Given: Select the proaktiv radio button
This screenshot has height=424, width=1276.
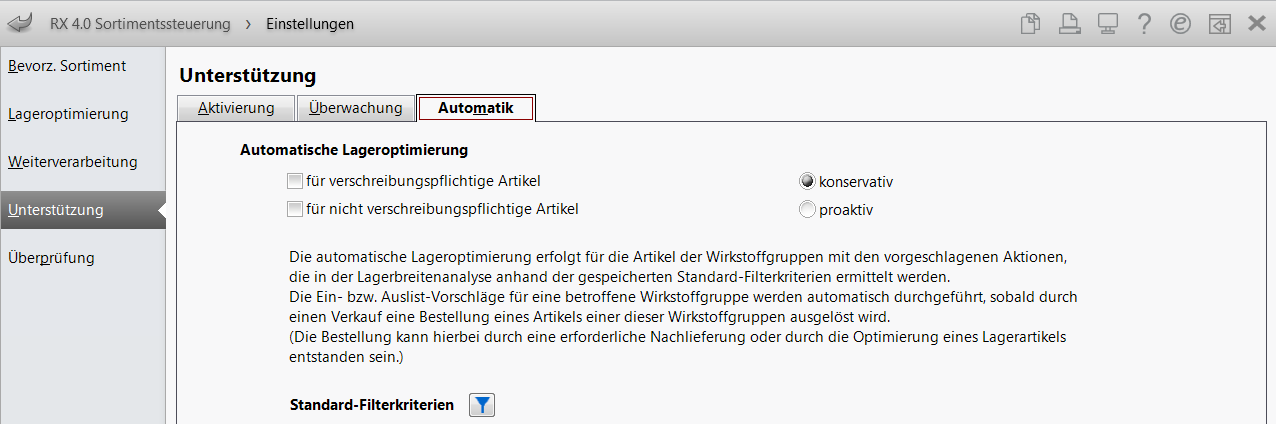Looking at the screenshot, I should 807,210.
